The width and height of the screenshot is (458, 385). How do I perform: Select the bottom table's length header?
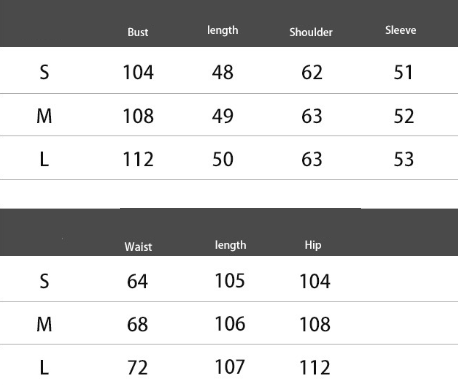231,245
